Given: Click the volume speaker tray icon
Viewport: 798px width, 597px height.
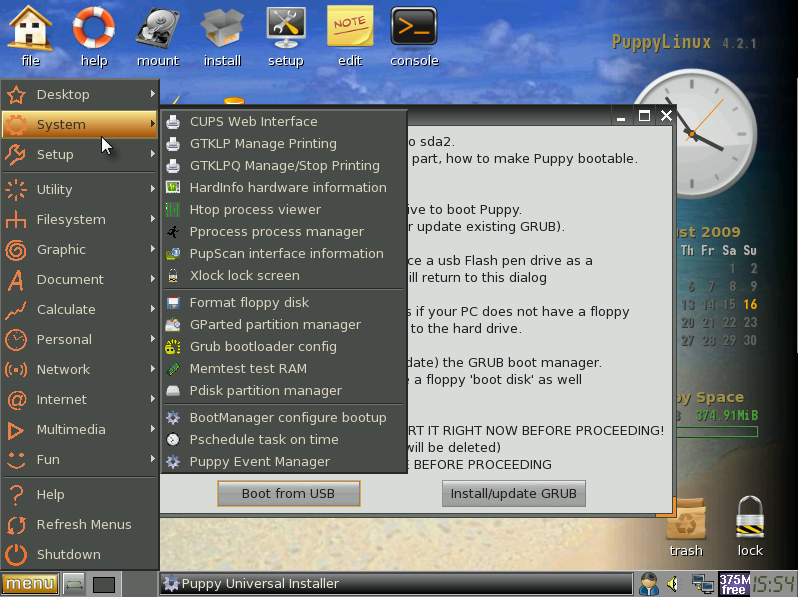Looking at the screenshot, I should point(673,584).
